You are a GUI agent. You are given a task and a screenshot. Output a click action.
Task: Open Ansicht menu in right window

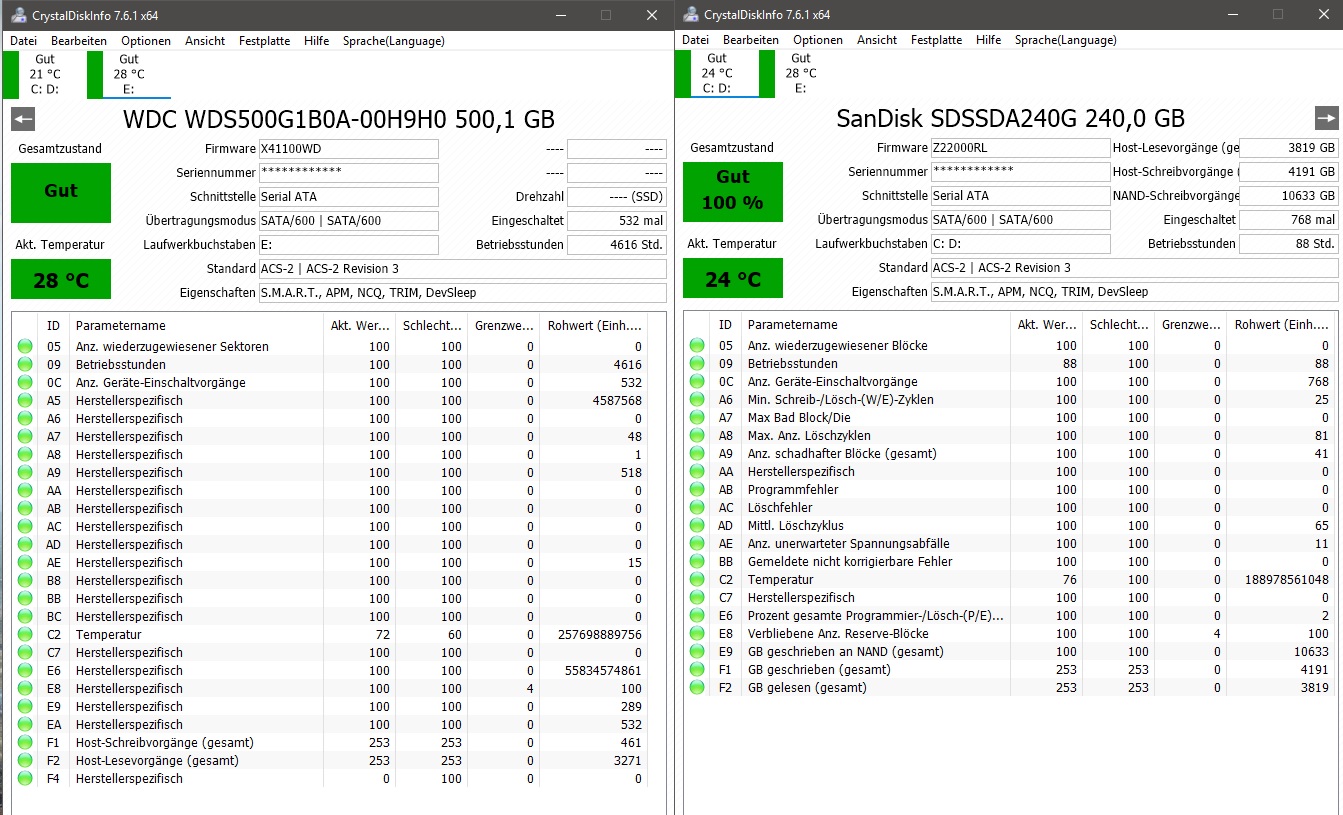(x=877, y=40)
